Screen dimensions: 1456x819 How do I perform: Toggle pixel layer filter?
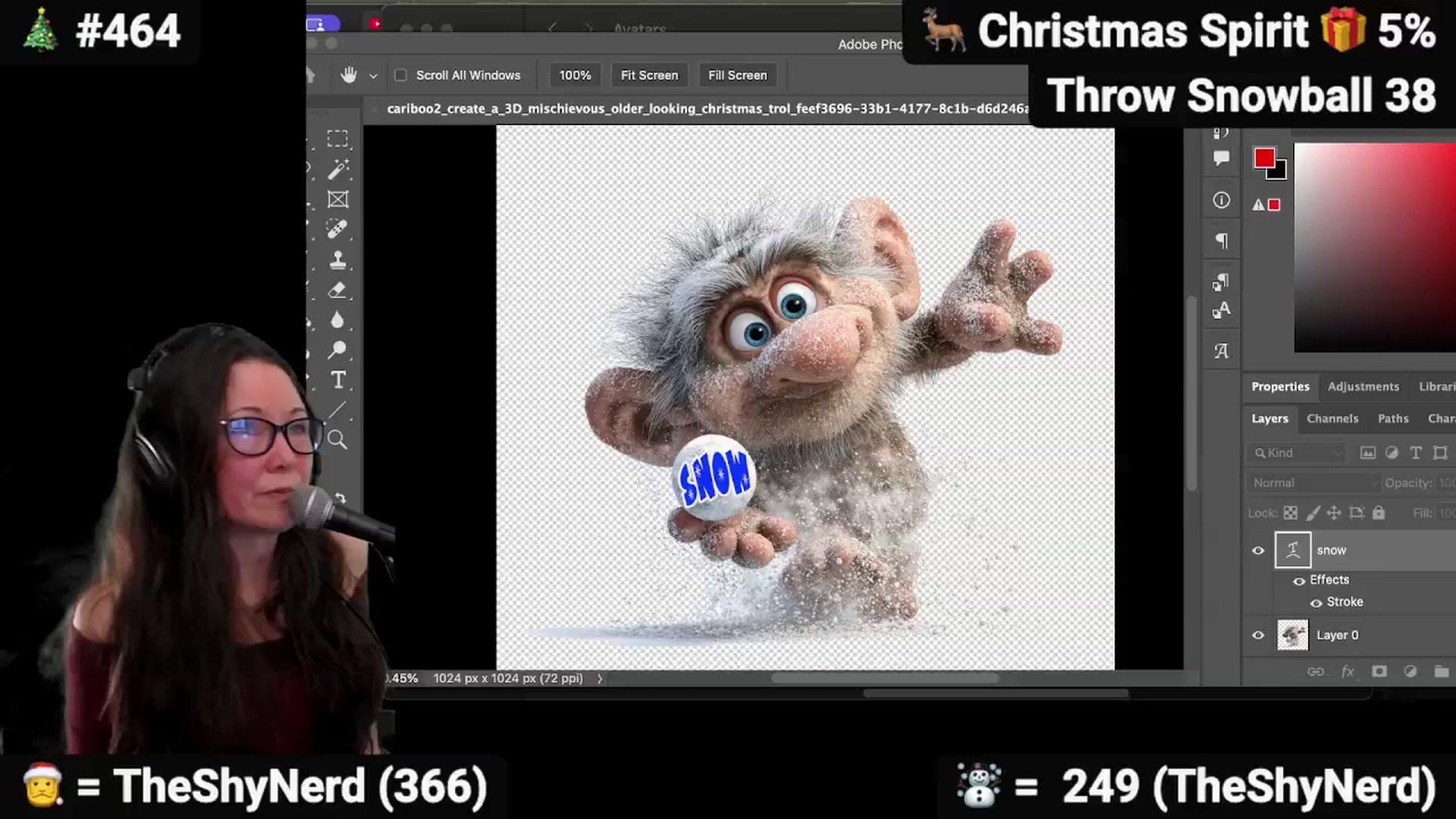pos(1367,453)
